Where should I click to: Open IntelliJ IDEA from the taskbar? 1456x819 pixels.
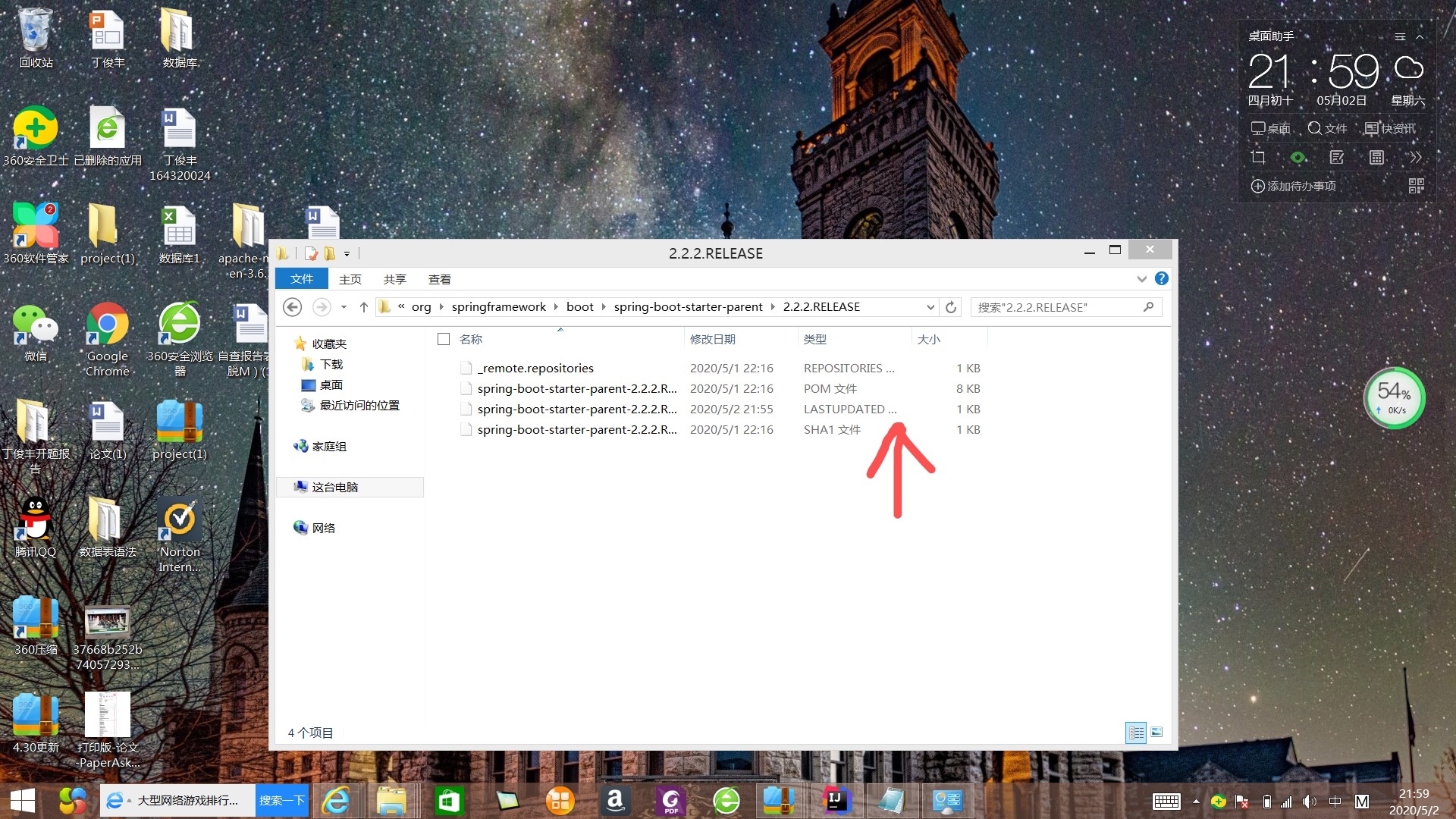[836, 801]
